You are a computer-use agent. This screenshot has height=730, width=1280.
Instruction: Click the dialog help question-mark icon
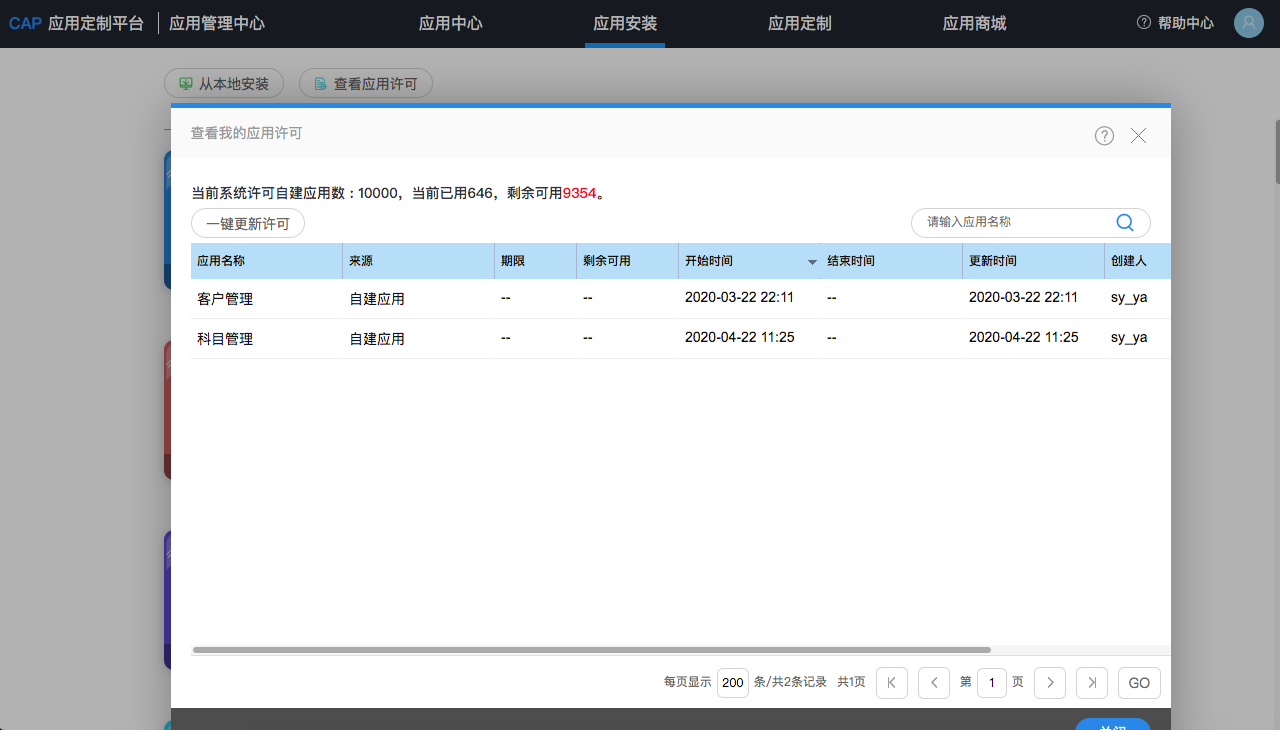(x=1104, y=136)
